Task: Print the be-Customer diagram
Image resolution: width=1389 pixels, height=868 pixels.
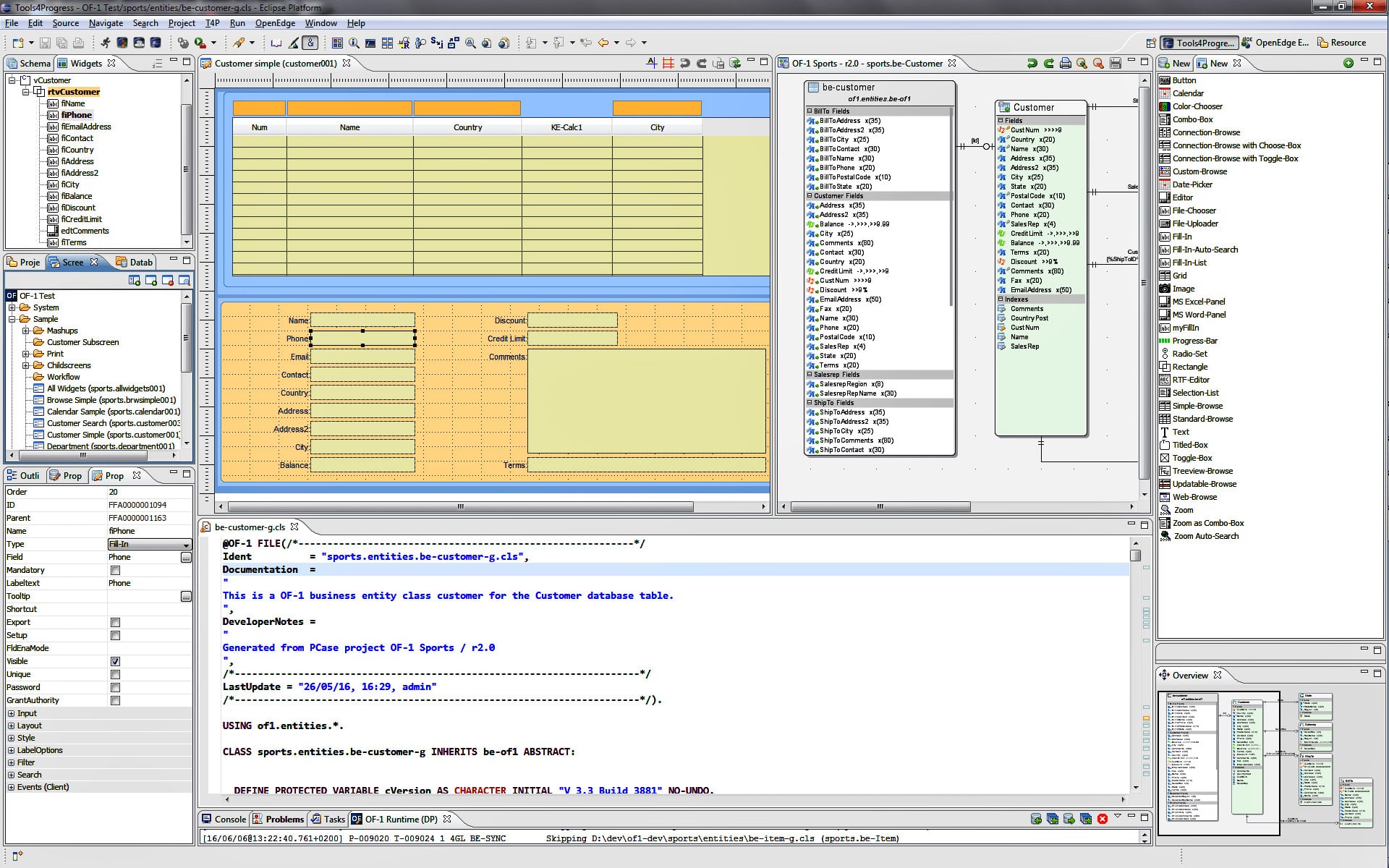Action: [x=1066, y=63]
